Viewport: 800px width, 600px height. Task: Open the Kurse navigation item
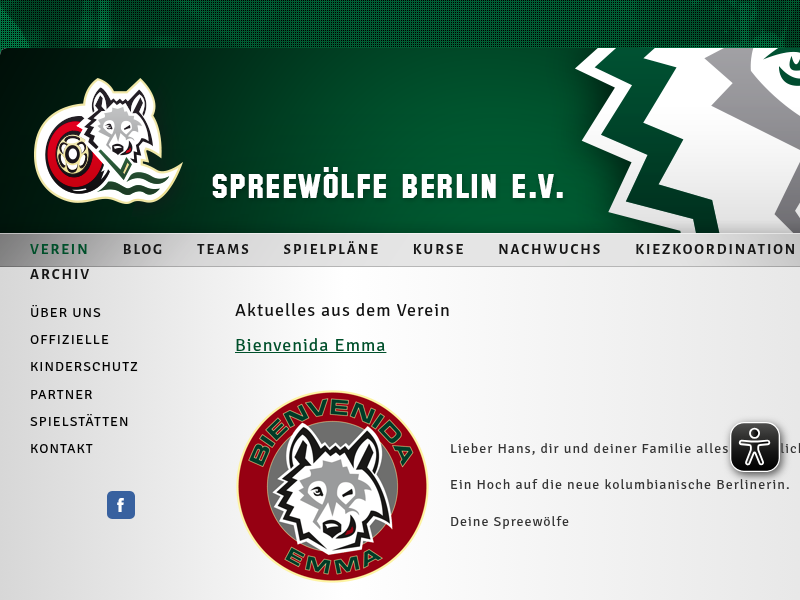(x=439, y=249)
